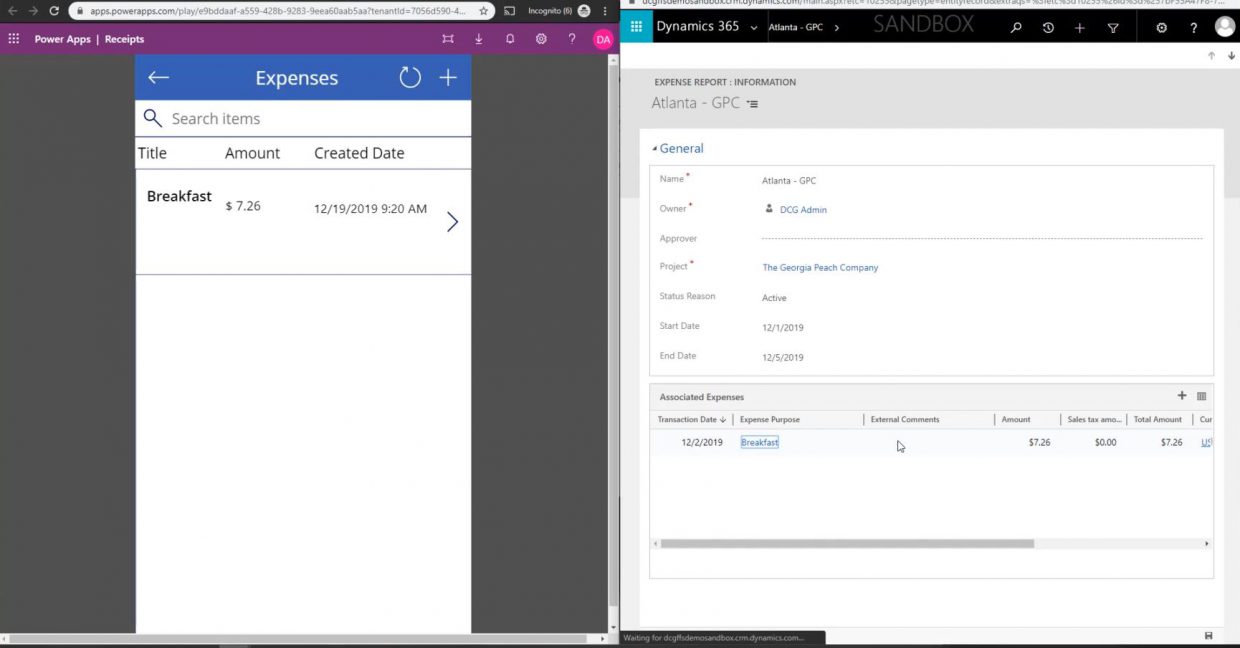The width and height of the screenshot is (1240, 648).
Task: Add a new expense with the plus icon
Action: 448,77
